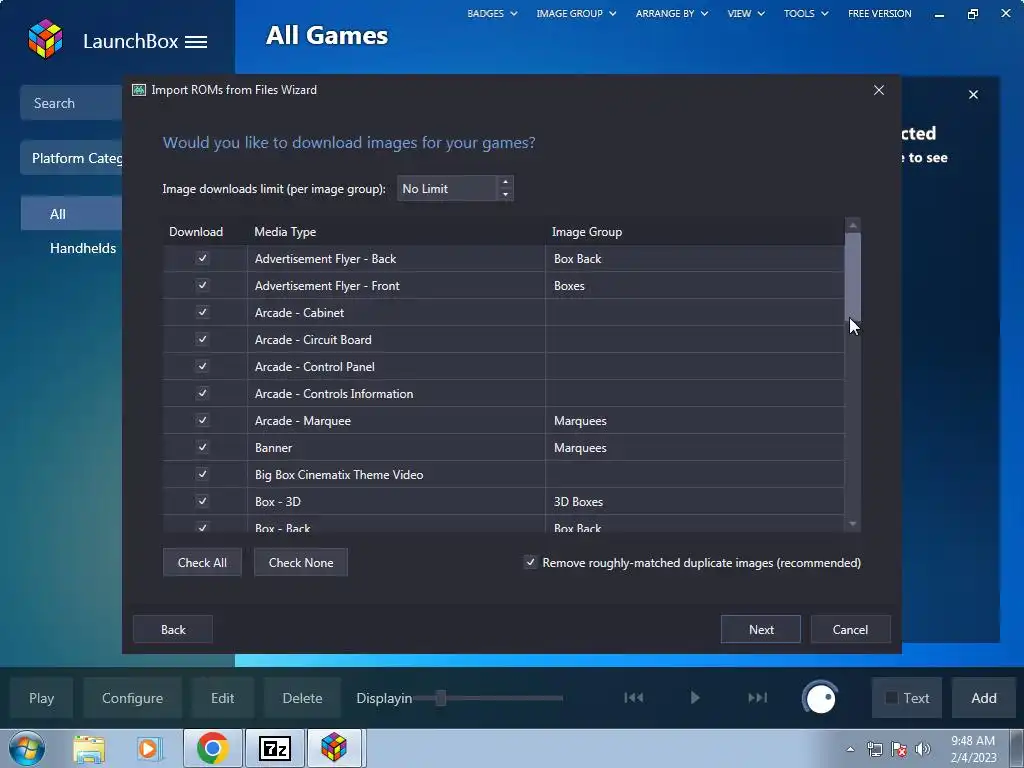The width and height of the screenshot is (1024, 768).
Task: Click the network tray icon
Action: coord(874,749)
